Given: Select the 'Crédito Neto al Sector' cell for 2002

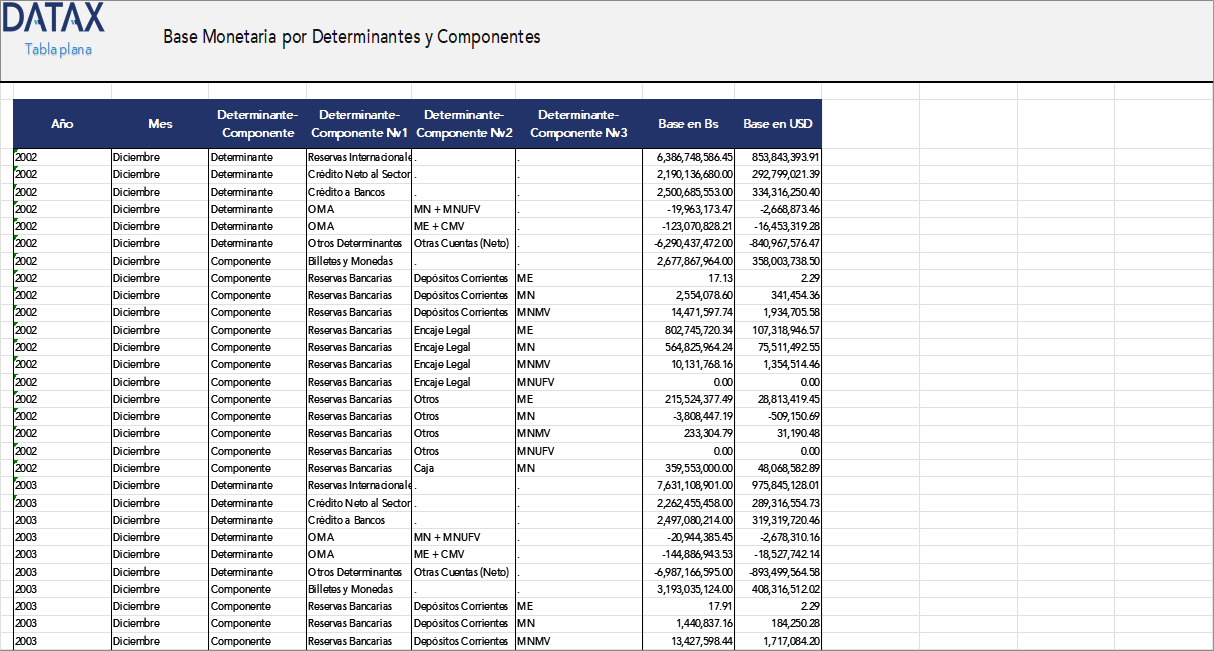Looking at the screenshot, I should tap(357, 174).
